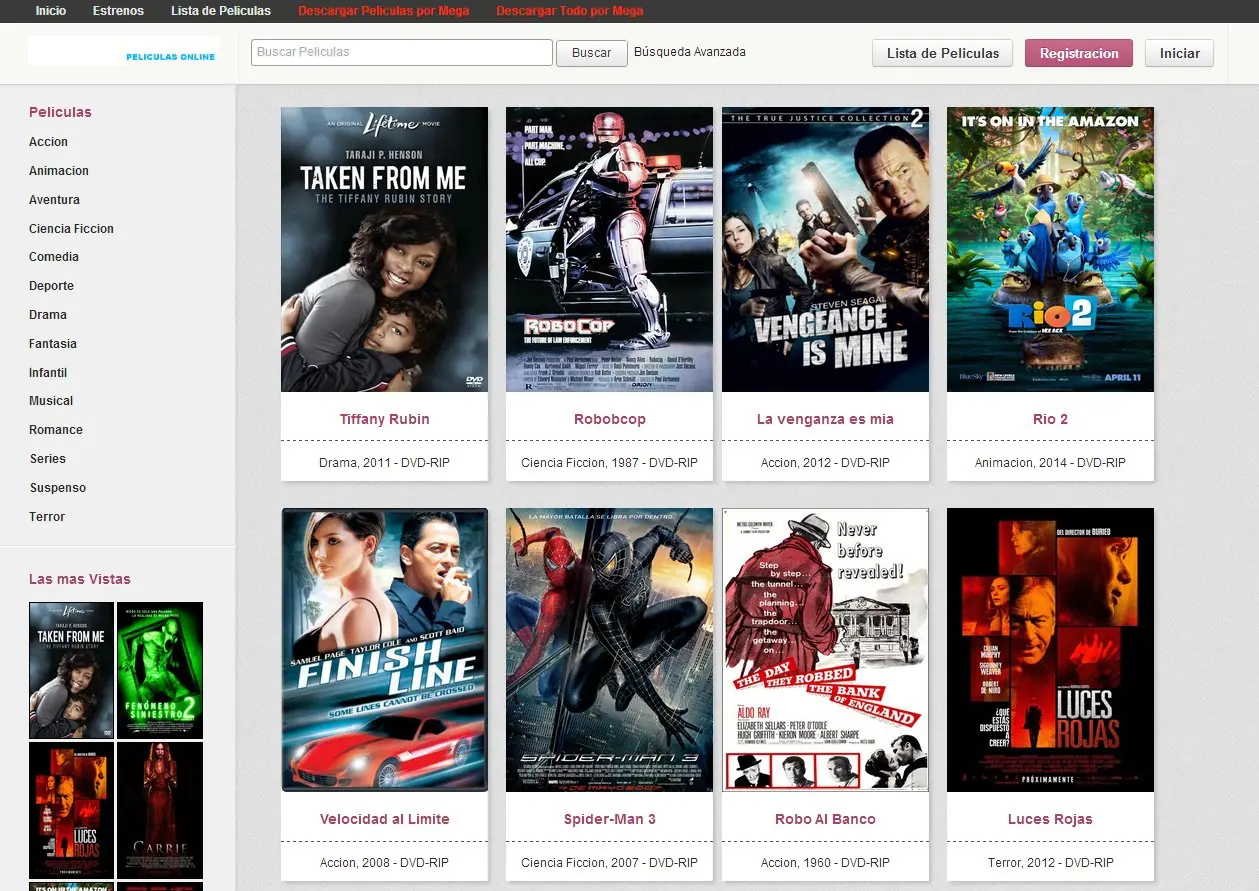
Task: Select the Infantil category
Action: (48, 373)
